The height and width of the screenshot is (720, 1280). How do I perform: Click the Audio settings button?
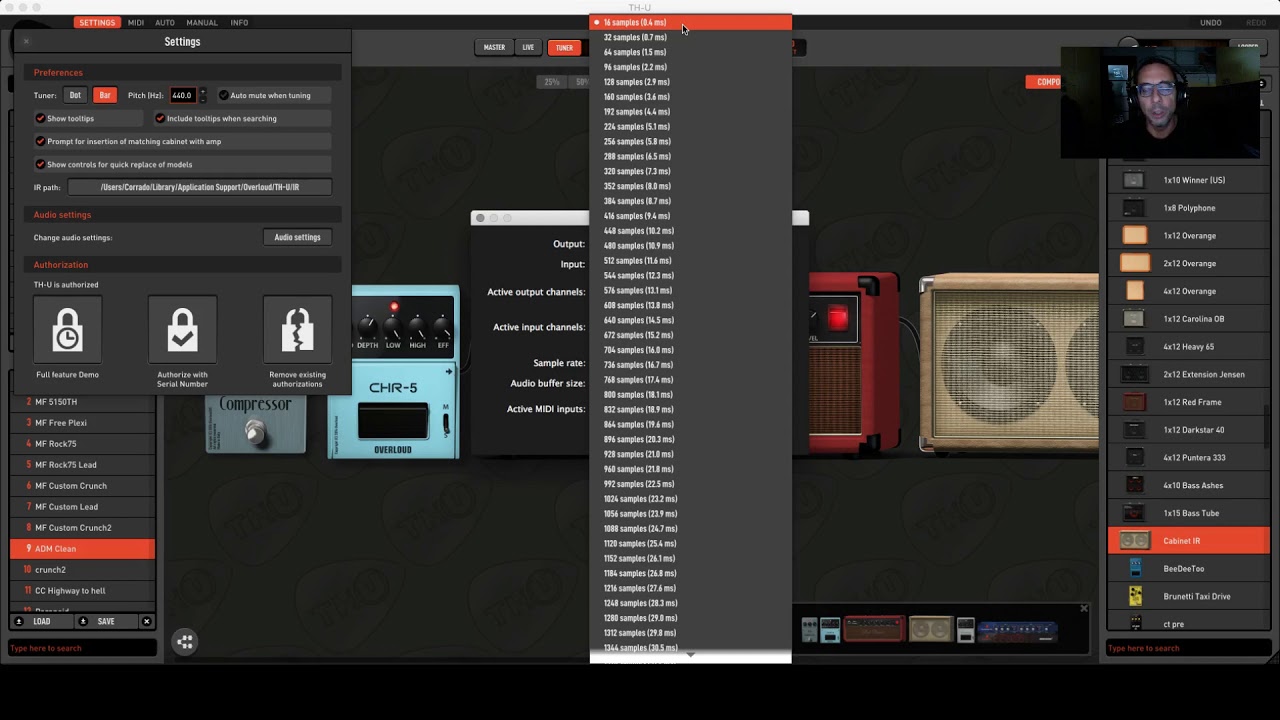[297, 237]
